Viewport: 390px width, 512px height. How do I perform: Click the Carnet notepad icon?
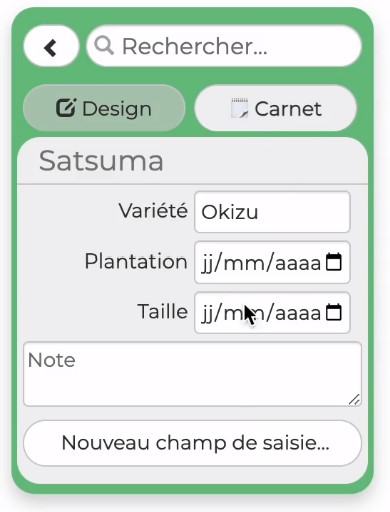[239, 108]
